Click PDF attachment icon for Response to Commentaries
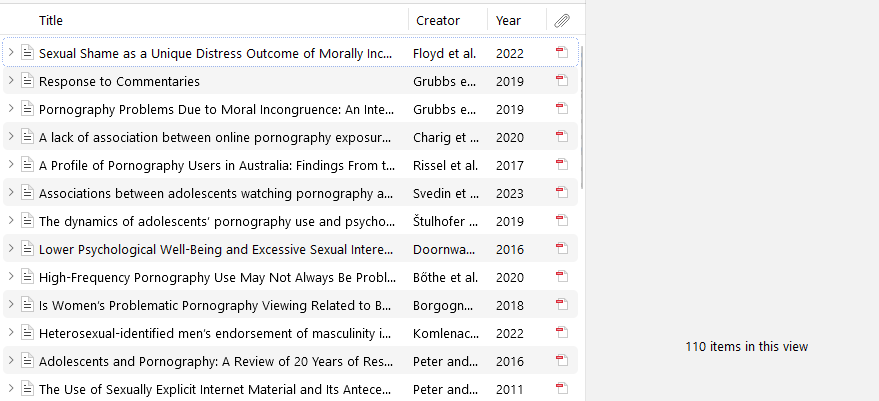879x401 pixels. (x=562, y=80)
